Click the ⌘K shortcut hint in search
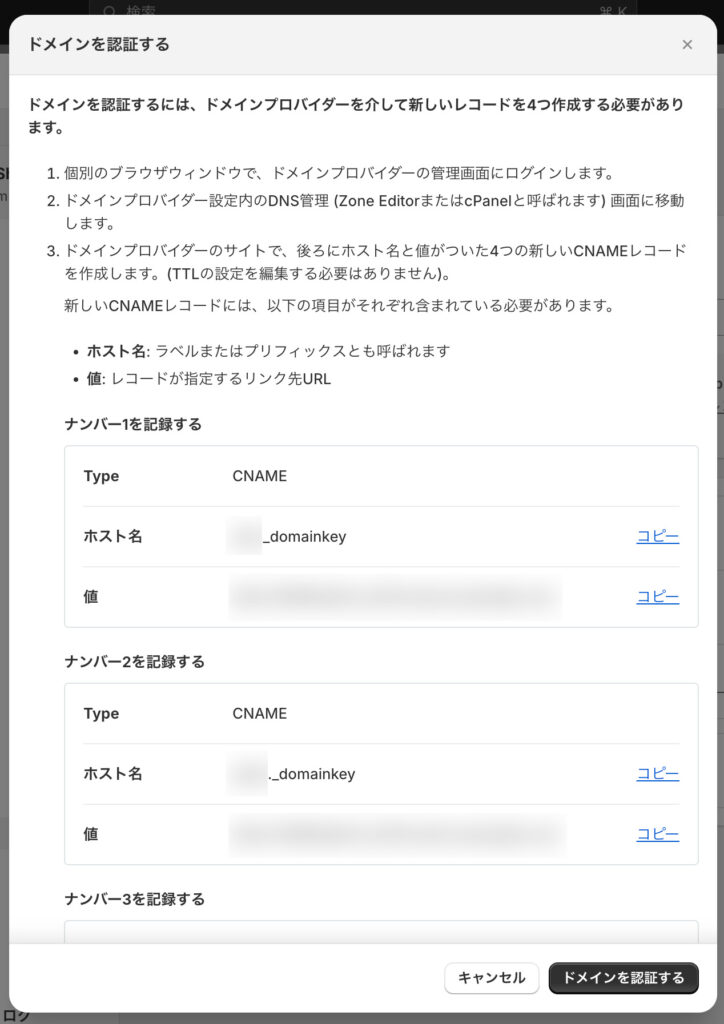The height and width of the screenshot is (1024, 724). coord(611,10)
